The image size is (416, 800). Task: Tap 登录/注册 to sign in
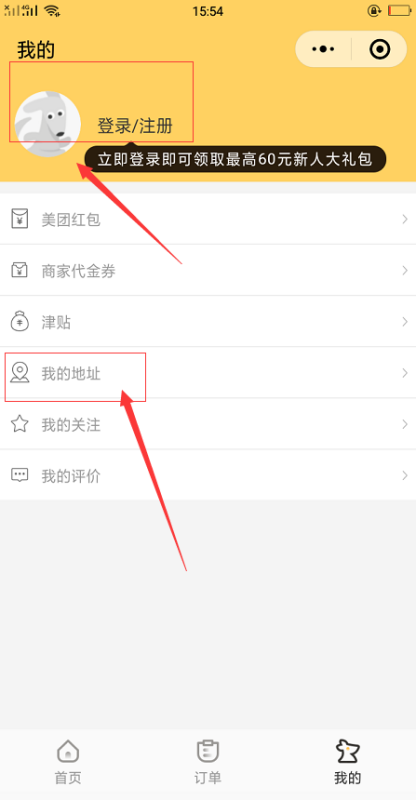(135, 126)
